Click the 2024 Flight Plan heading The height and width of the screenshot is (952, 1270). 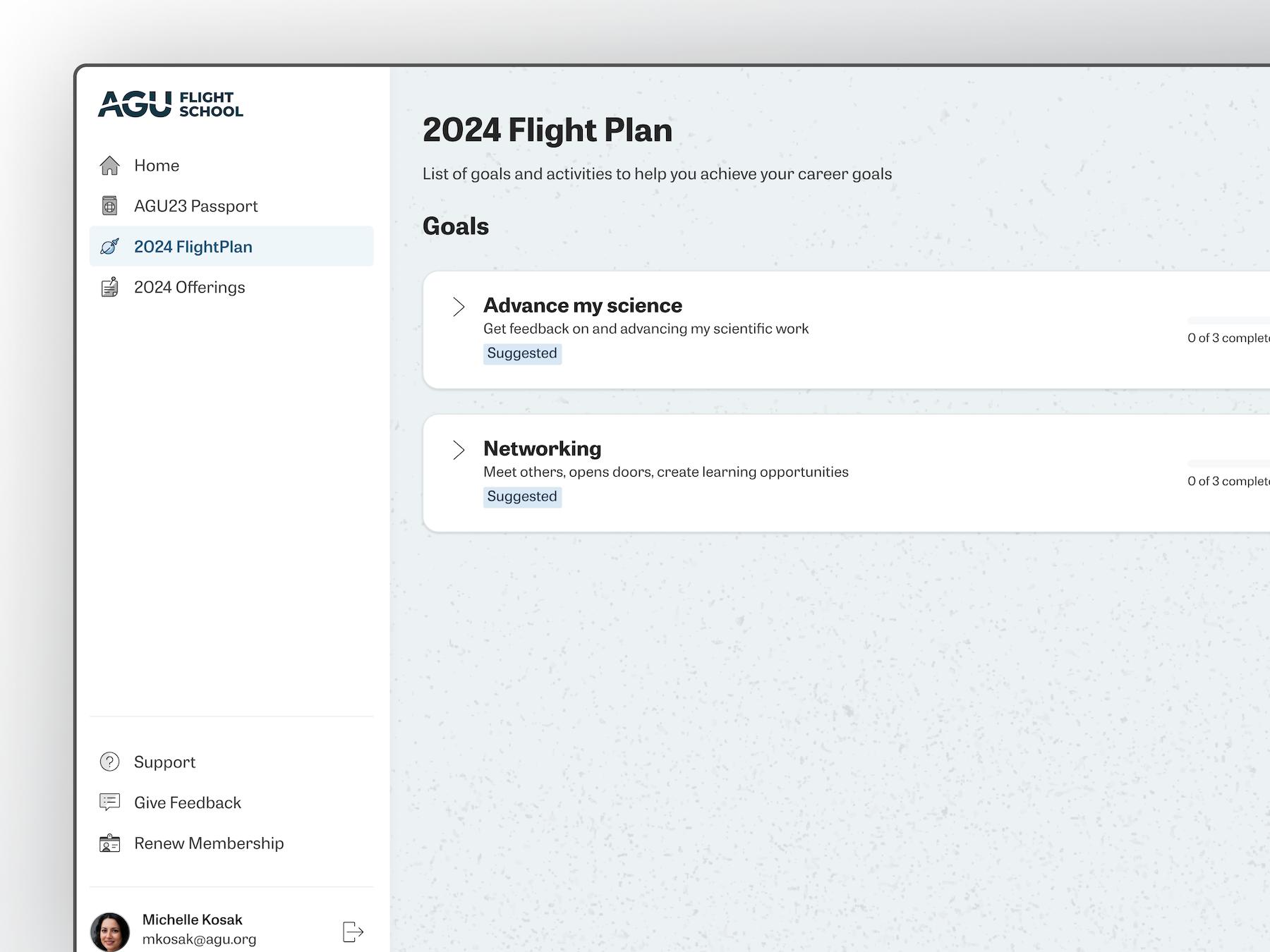pos(548,130)
